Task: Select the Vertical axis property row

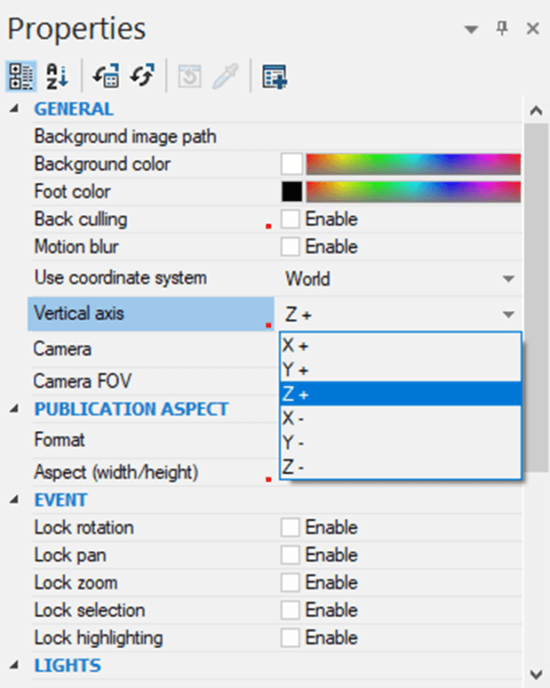Action: point(151,314)
